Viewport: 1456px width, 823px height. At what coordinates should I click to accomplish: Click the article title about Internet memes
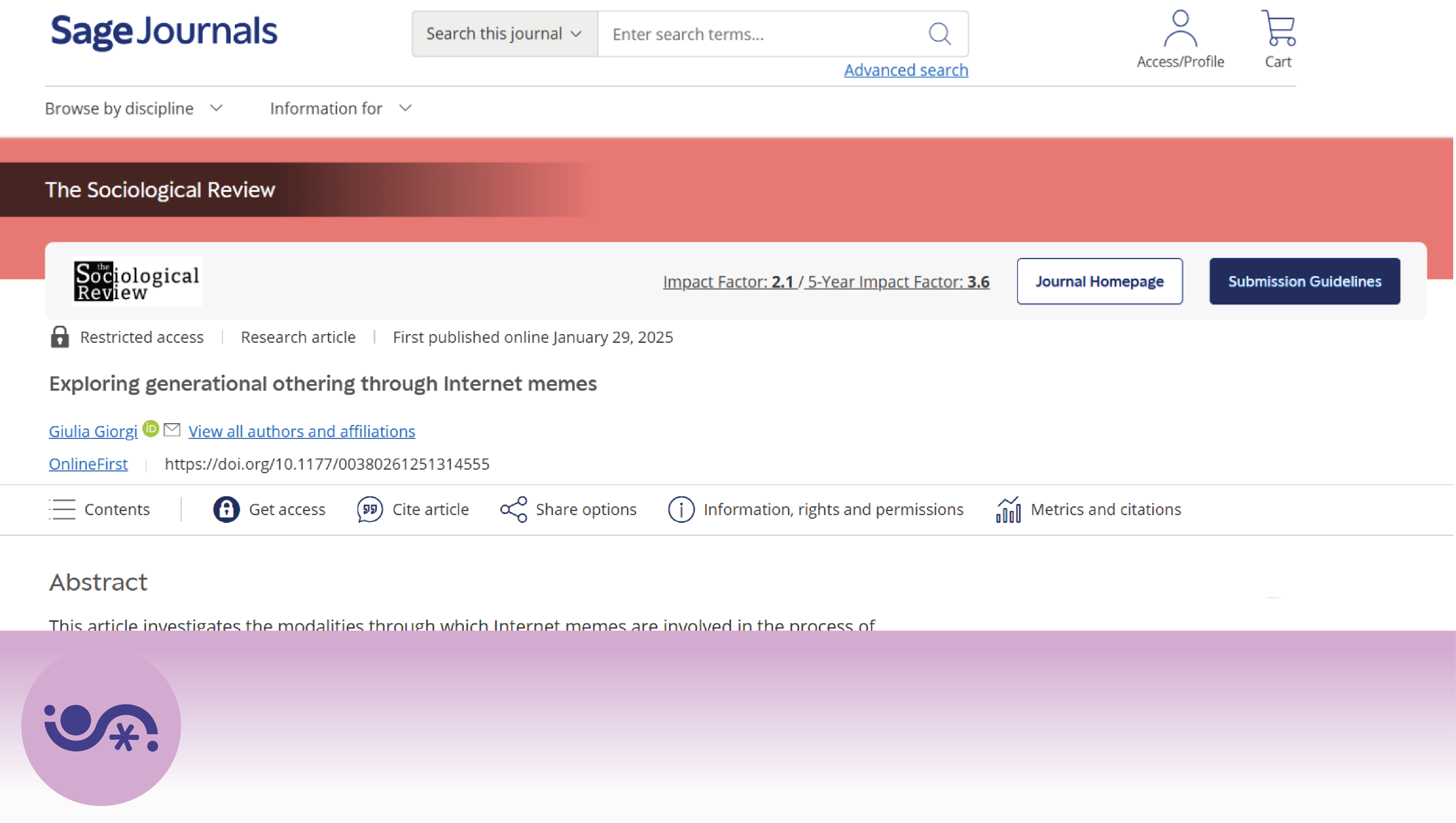point(323,384)
